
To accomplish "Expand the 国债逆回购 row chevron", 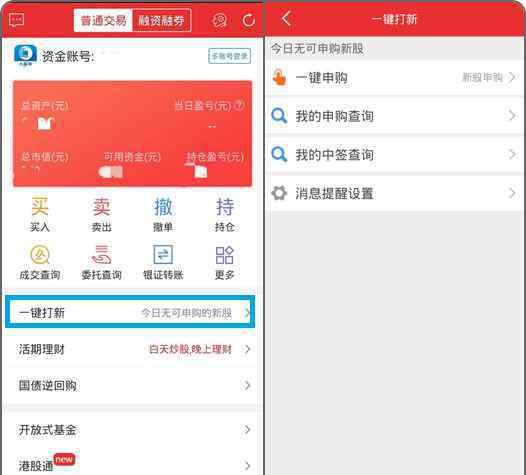I will click(x=247, y=385).
